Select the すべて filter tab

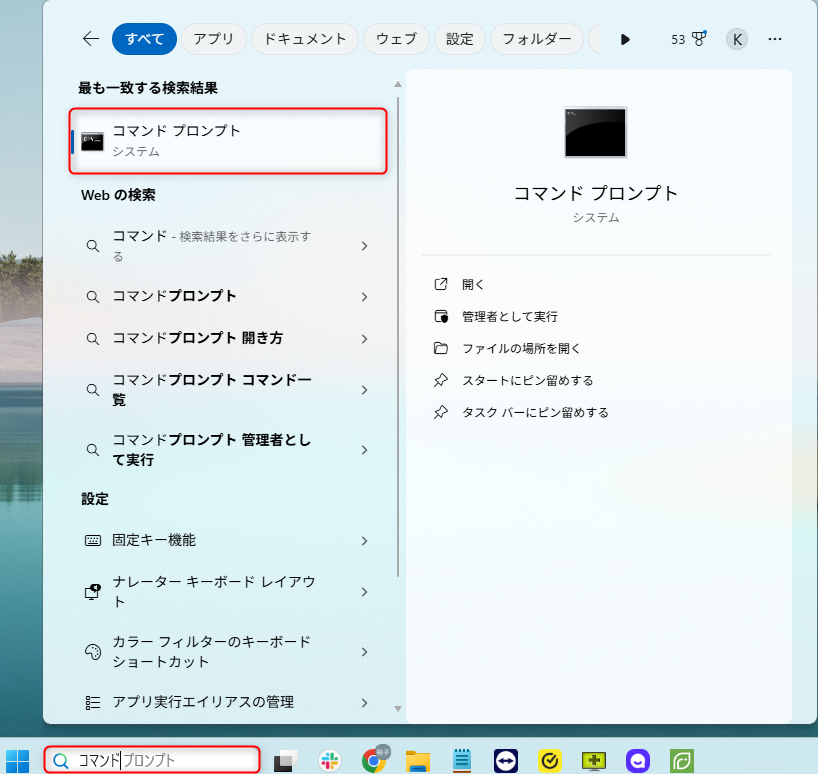145,39
